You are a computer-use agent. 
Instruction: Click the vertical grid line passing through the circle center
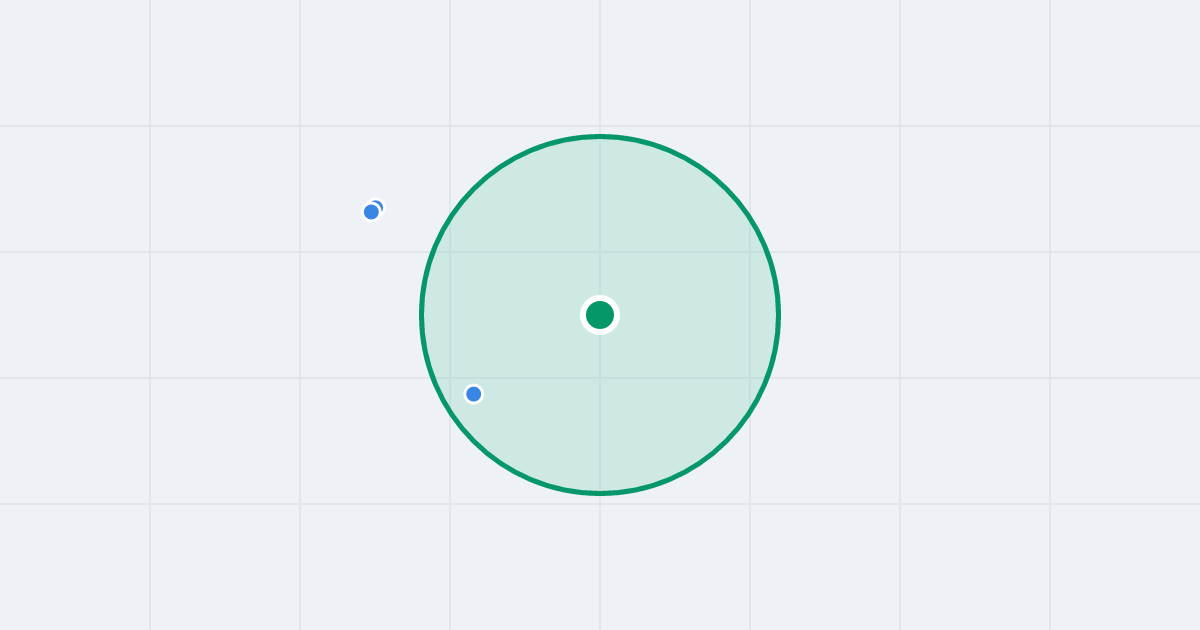[600, 60]
